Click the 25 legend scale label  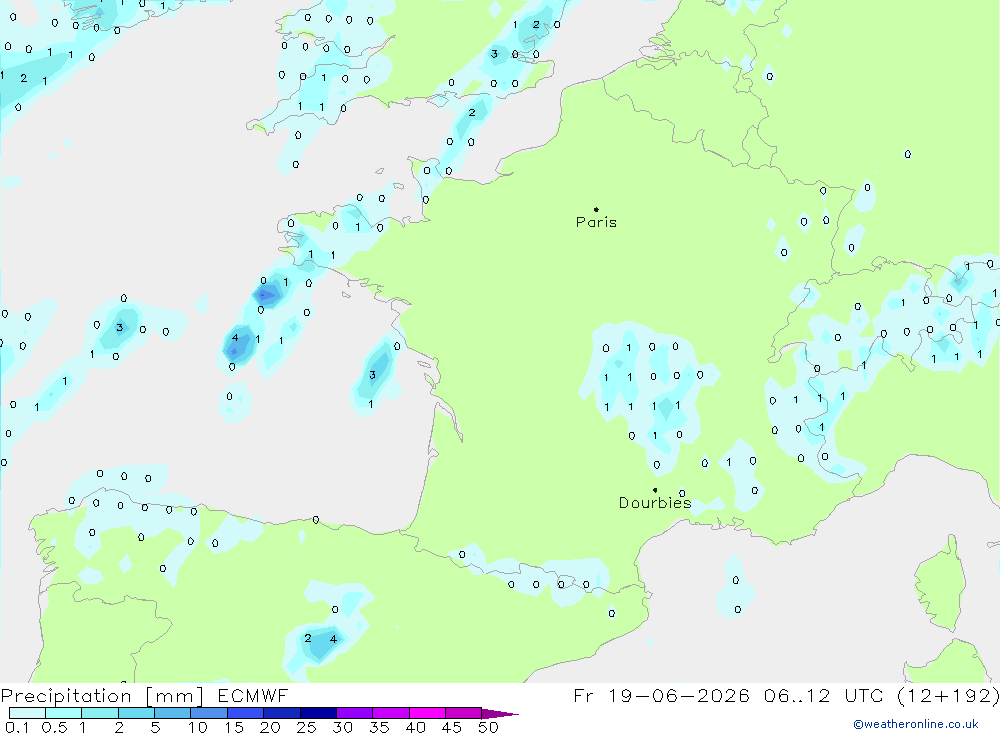point(306,727)
